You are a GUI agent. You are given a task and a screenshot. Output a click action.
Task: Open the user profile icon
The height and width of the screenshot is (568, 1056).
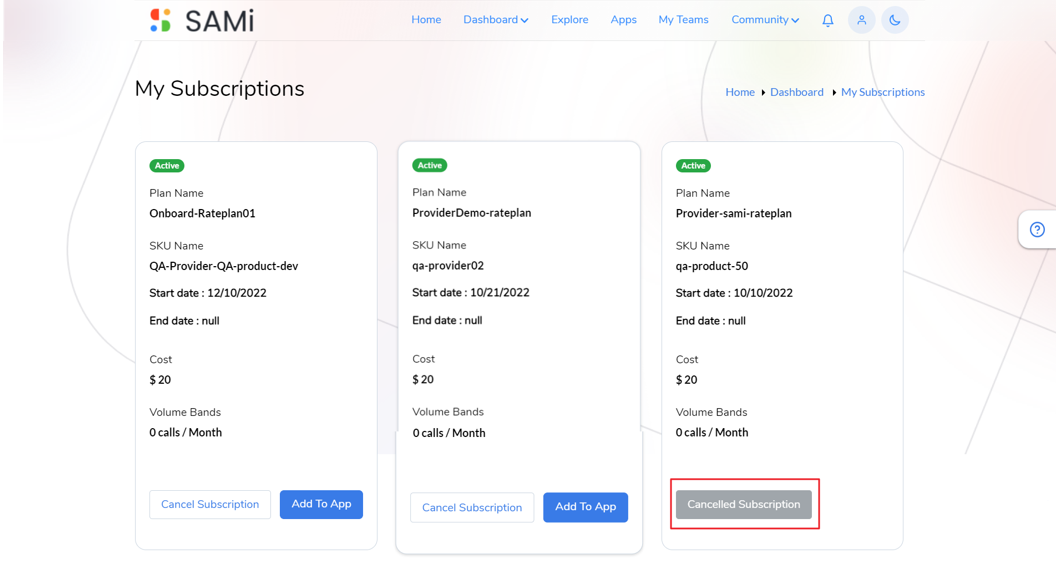[861, 20]
